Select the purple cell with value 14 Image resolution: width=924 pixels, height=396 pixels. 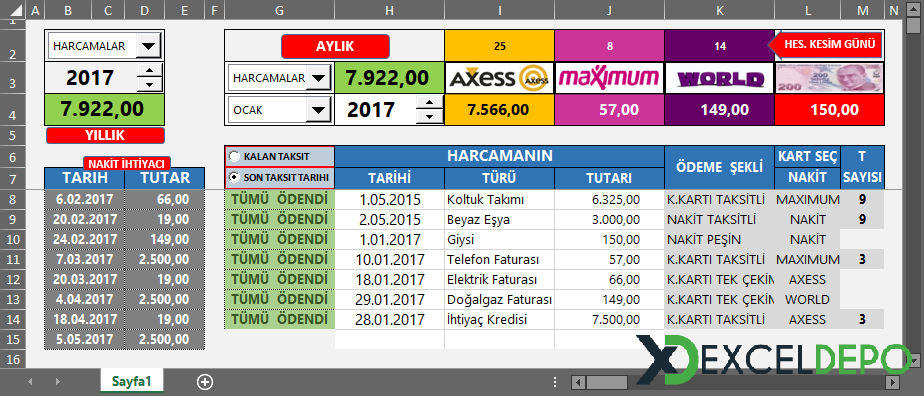click(720, 46)
